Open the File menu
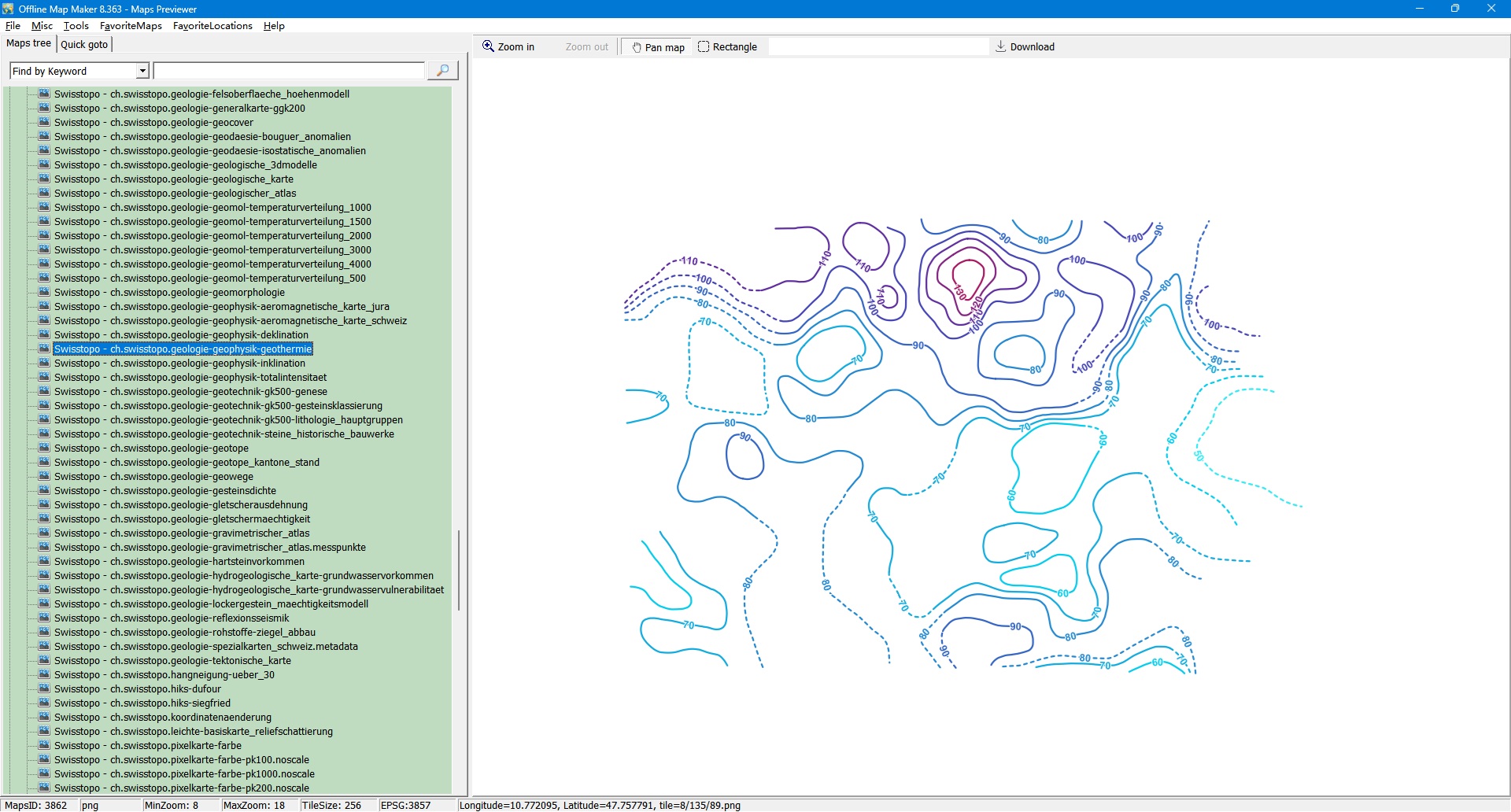Screen dimensions: 1511x812 [x=13, y=26]
